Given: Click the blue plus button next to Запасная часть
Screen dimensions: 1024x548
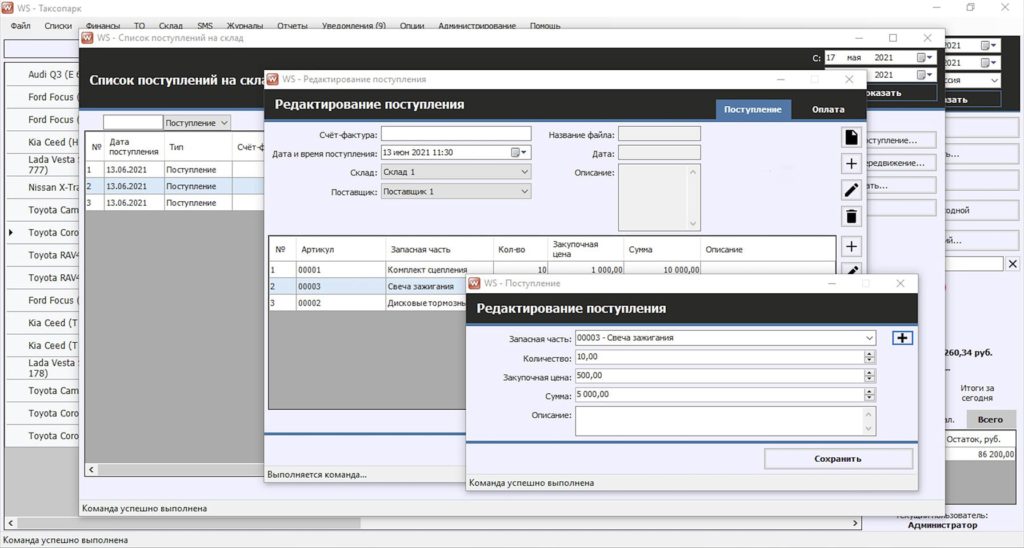Looking at the screenshot, I should coord(902,338).
